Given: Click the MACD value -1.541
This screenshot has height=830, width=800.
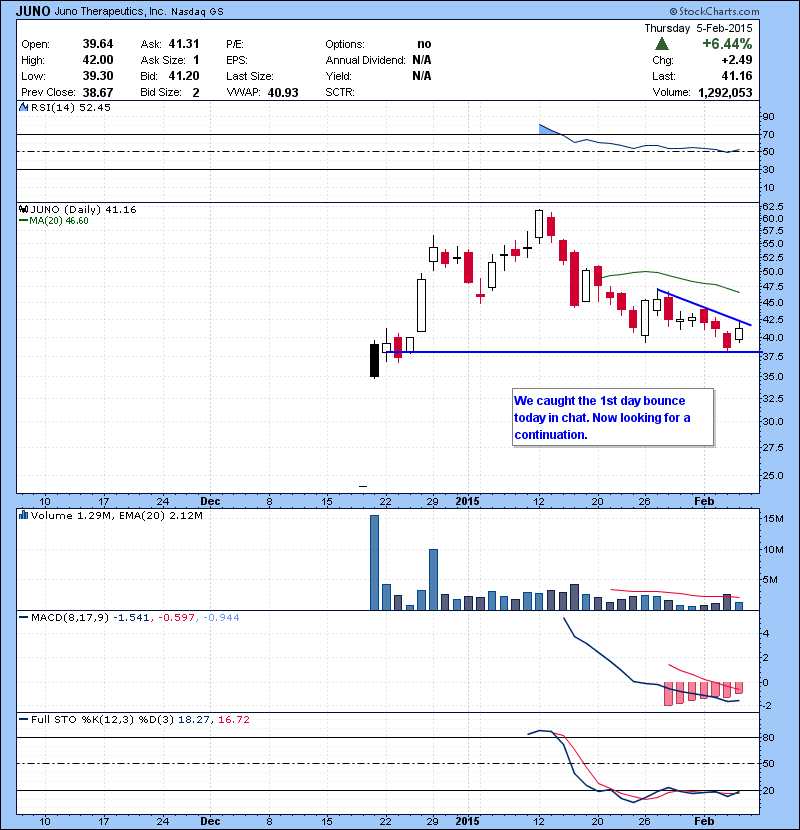Looking at the screenshot, I should pos(132,617).
